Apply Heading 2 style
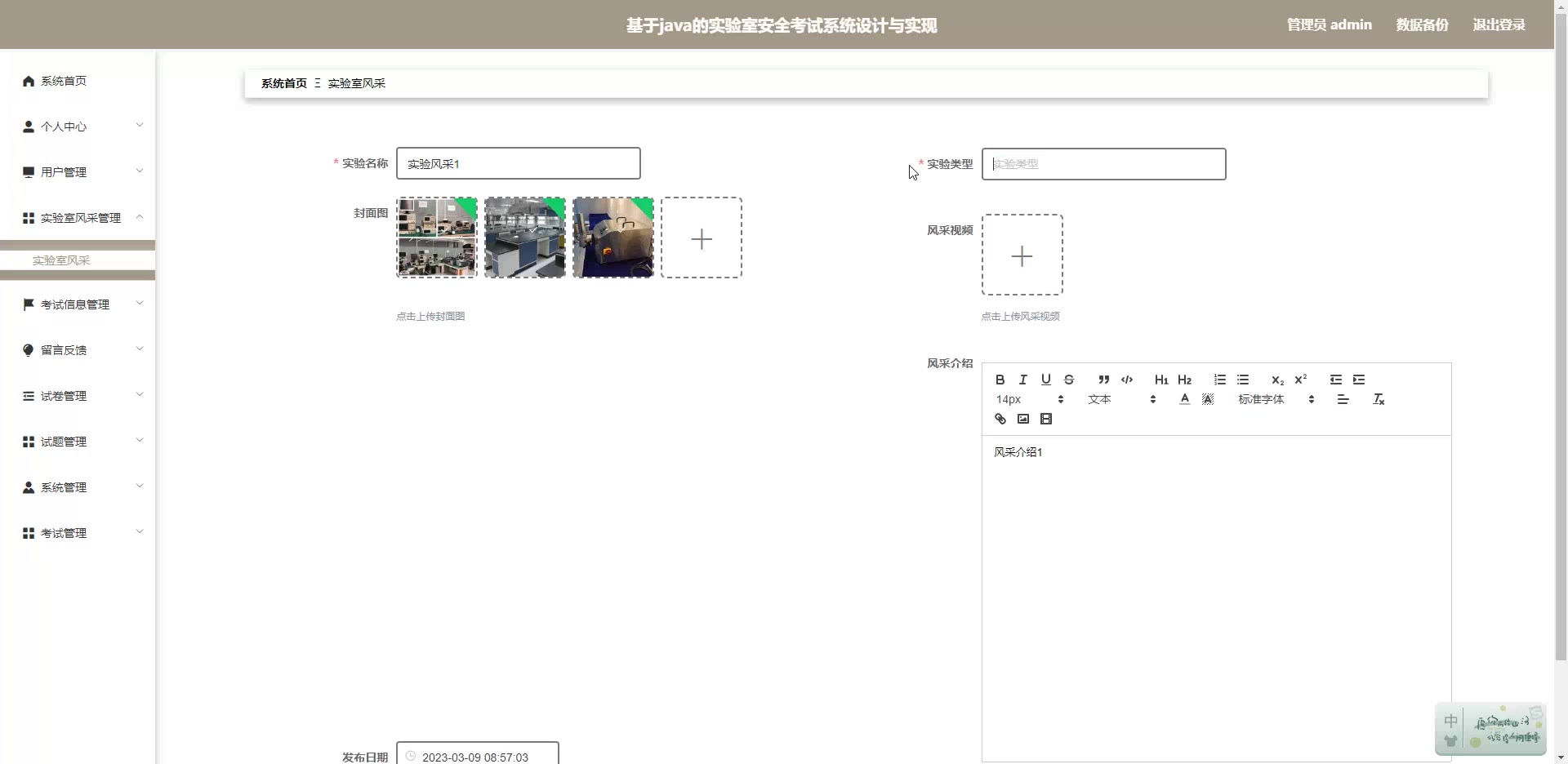 [x=1185, y=380]
